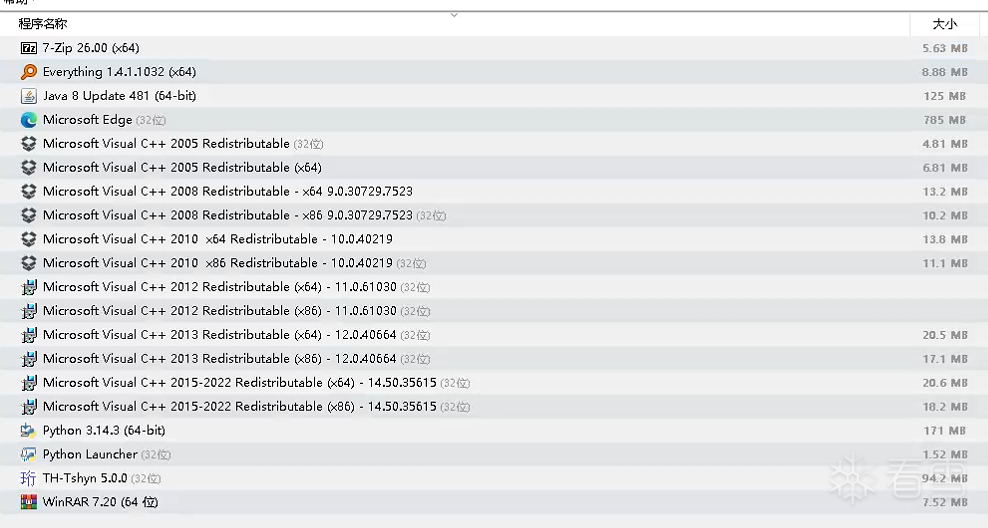Select the 7-Zip 26.00 (x64) entry
The height and width of the screenshot is (528, 988).
91,48
